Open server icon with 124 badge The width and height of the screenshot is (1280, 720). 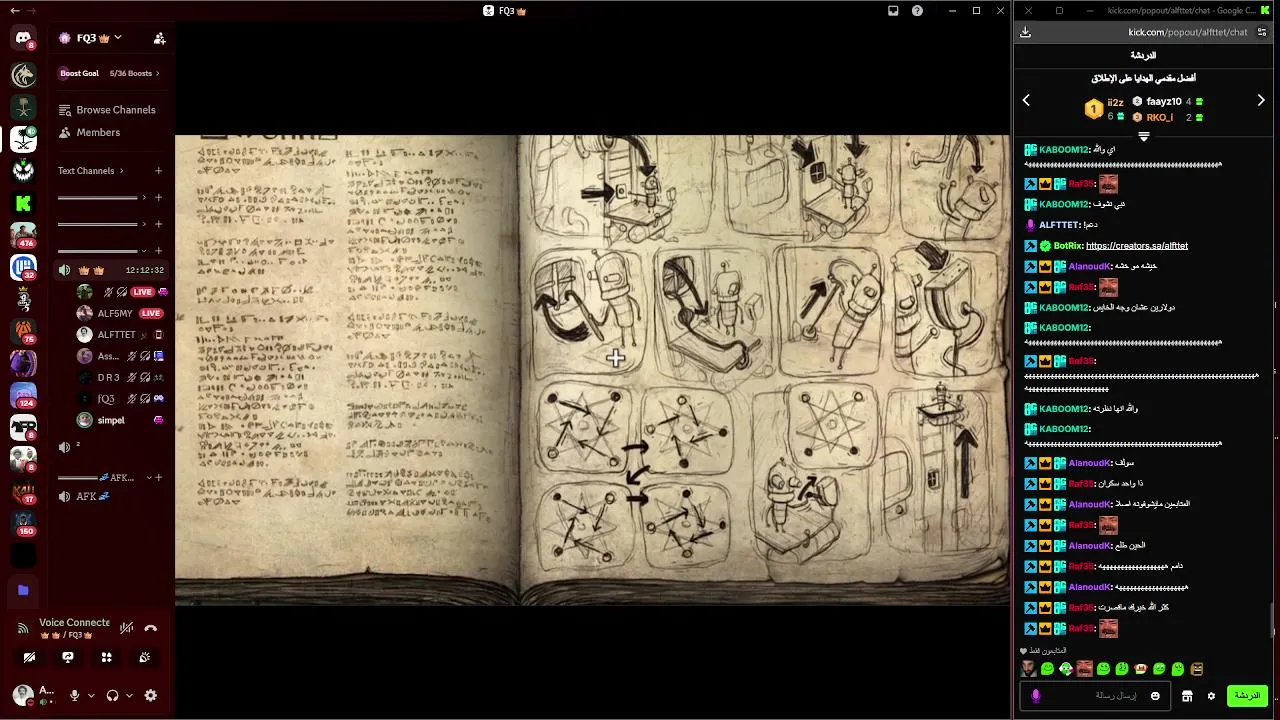coord(23,395)
